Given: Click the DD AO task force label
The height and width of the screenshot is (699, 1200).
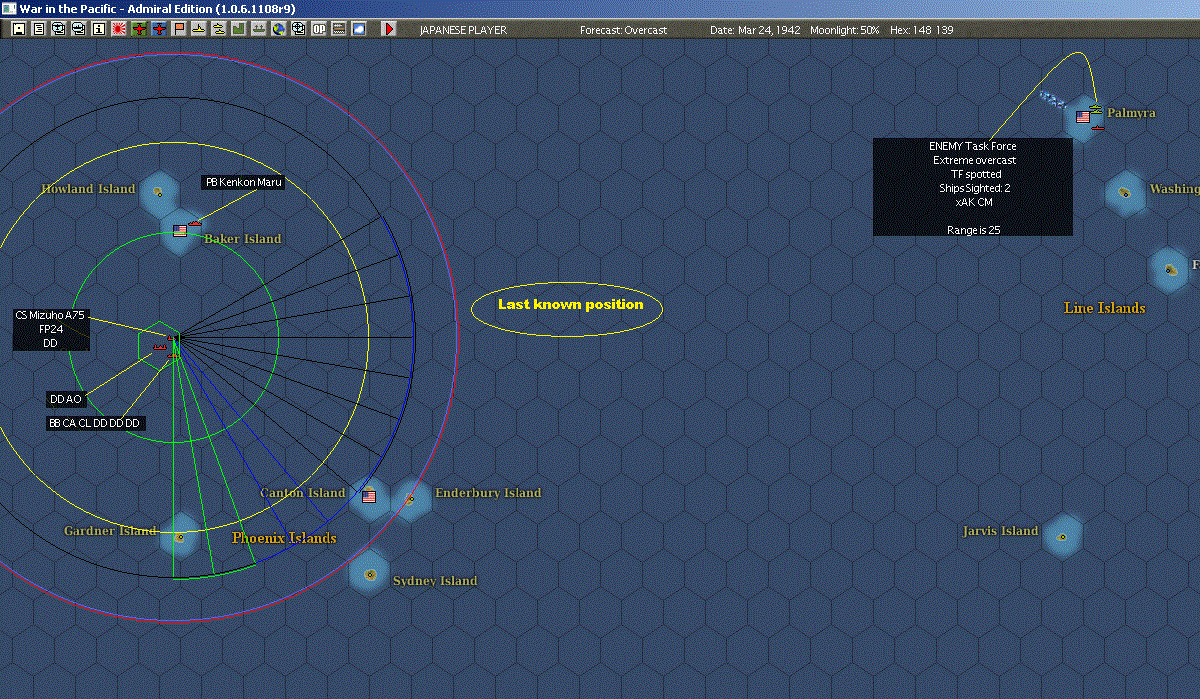Looking at the screenshot, I should coord(66,399).
